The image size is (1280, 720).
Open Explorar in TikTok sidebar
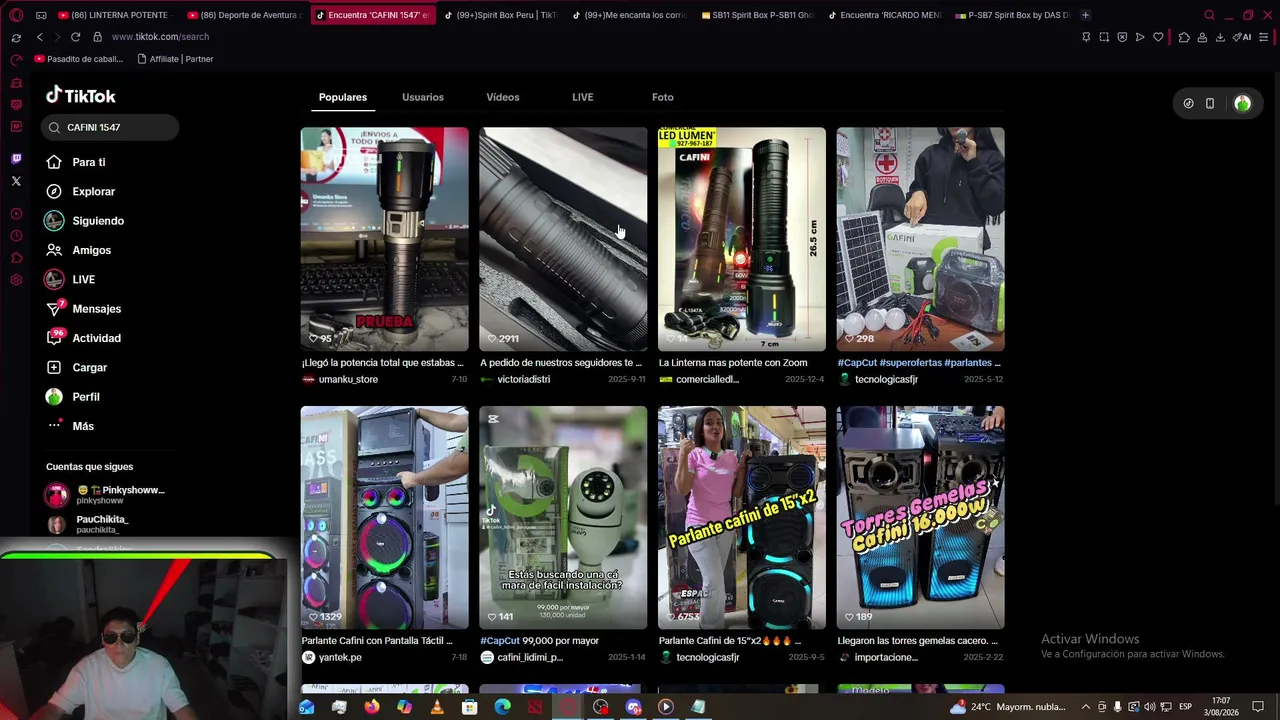point(80,191)
